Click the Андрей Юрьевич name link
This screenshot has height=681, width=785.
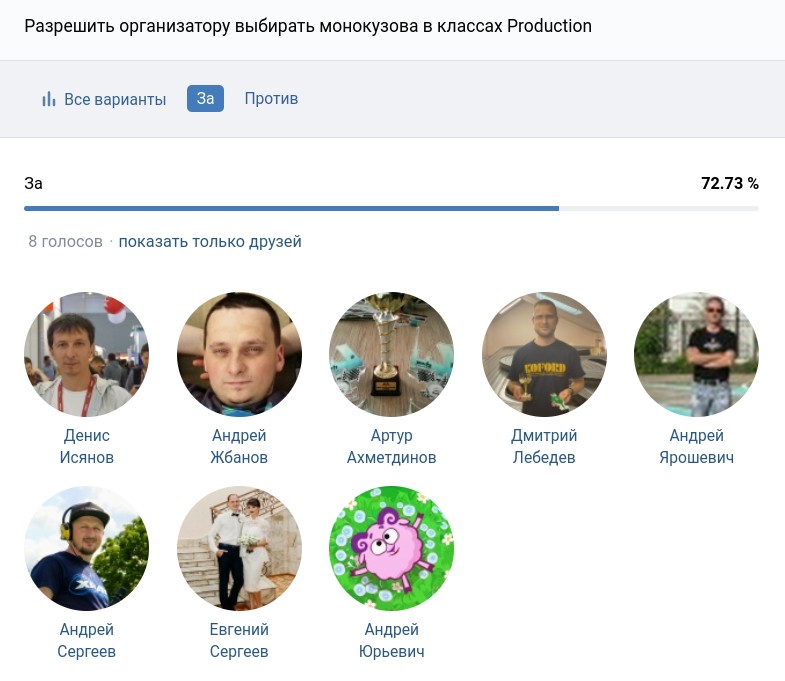391,641
